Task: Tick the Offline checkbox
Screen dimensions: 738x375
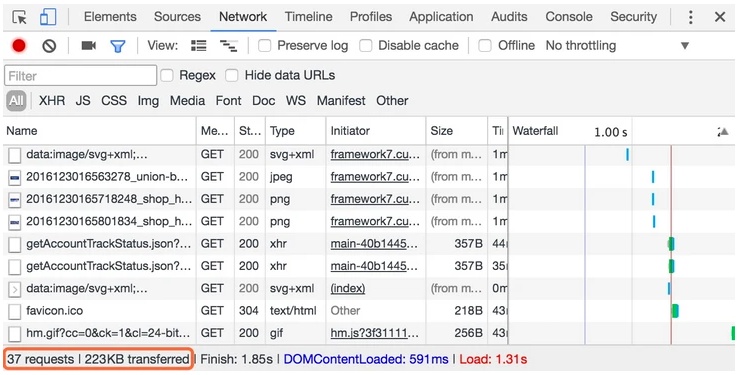Action: pos(485,46)
